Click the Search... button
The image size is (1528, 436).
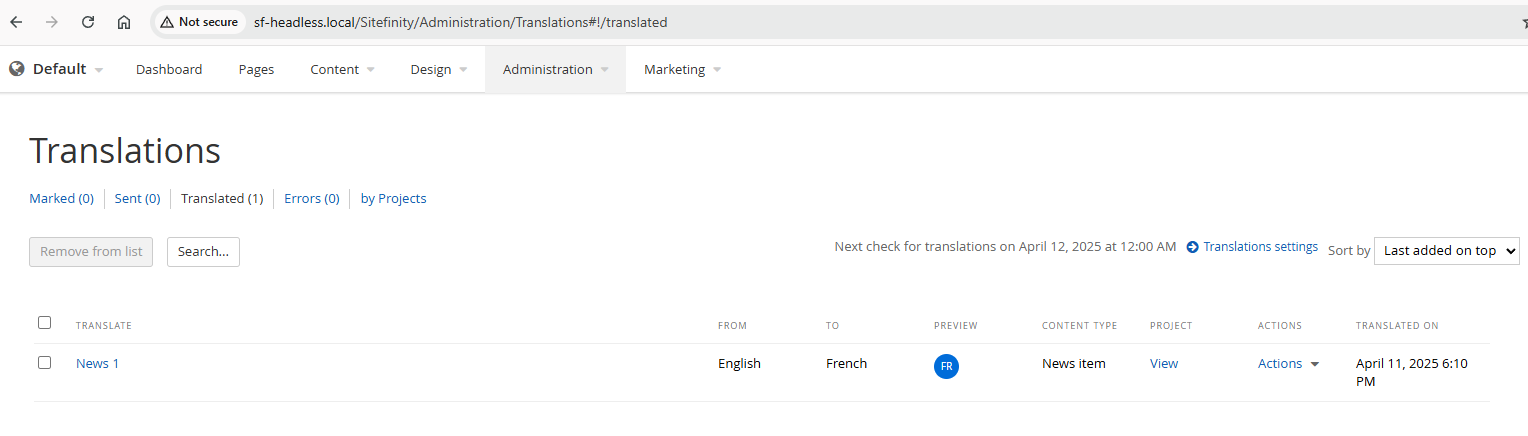click(x=203, y=252)
